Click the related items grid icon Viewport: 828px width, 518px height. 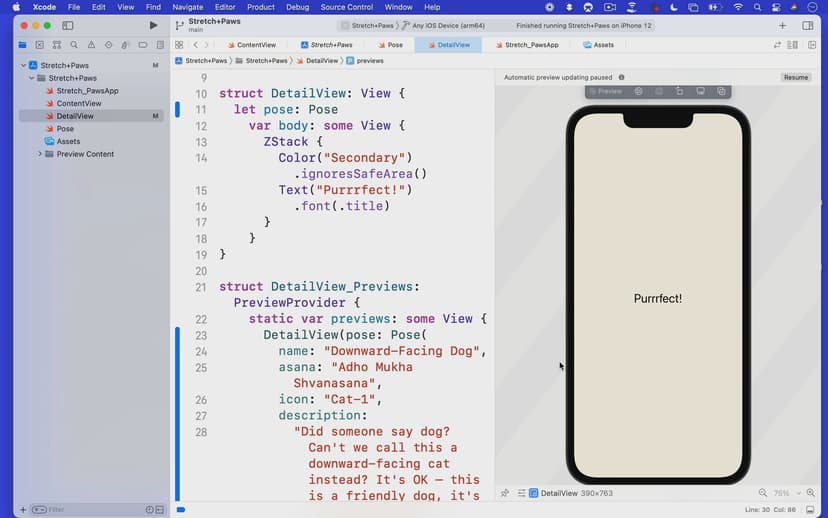[x=179, y=45]
